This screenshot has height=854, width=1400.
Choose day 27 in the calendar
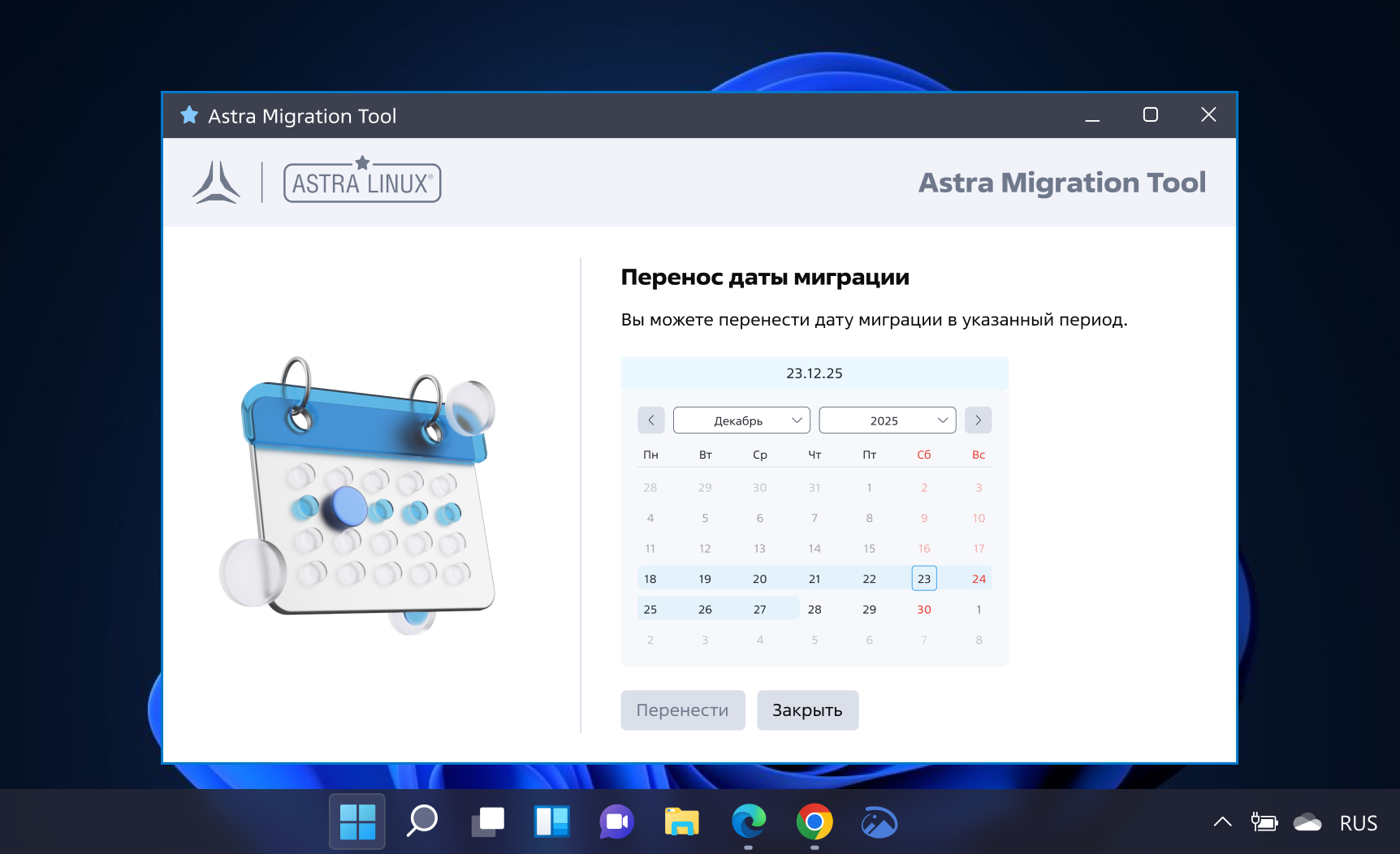tap(759, 610)
